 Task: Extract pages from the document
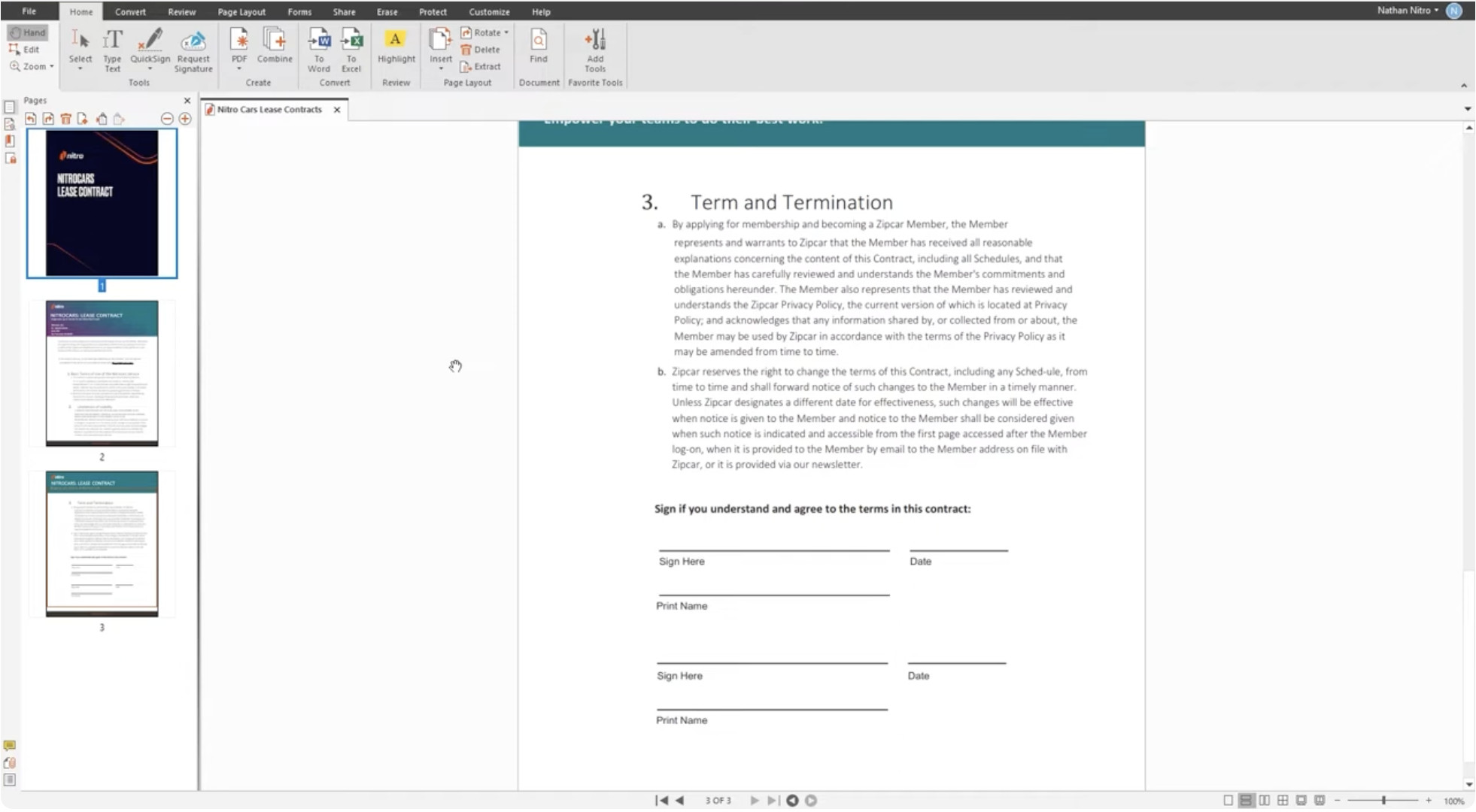480,66
